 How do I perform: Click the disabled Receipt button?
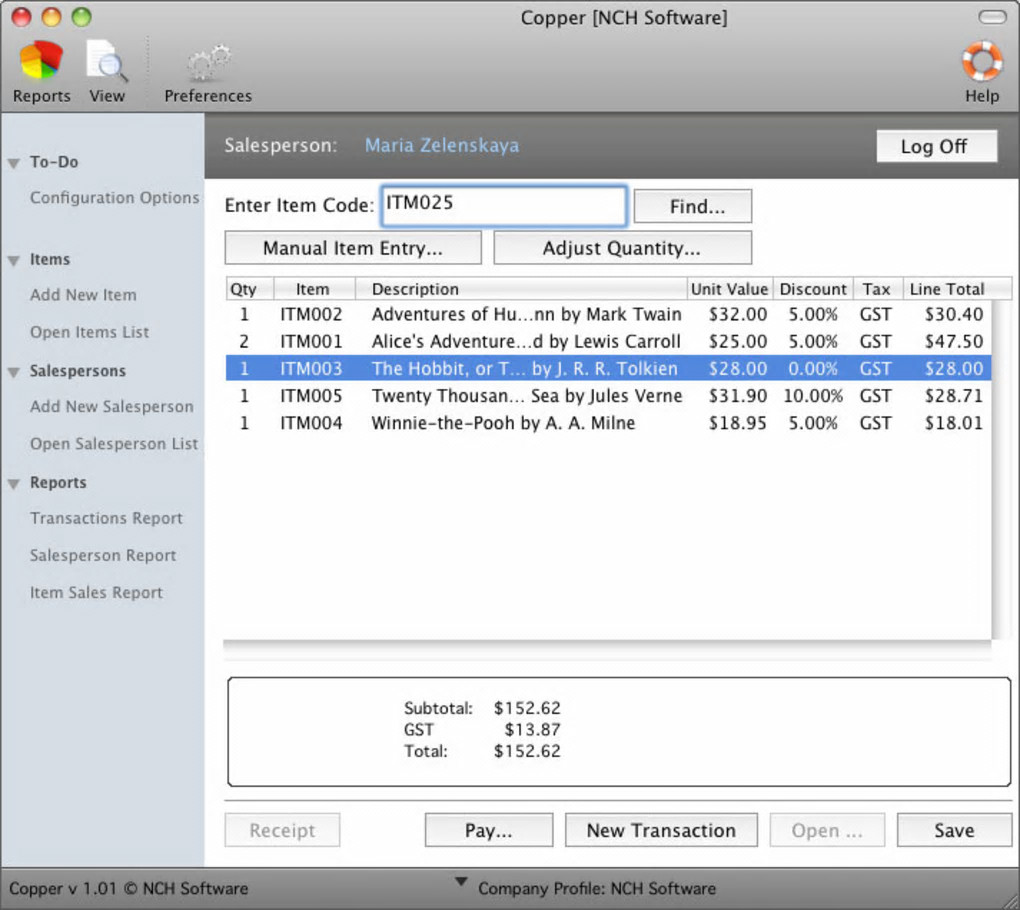pos(282,830)
